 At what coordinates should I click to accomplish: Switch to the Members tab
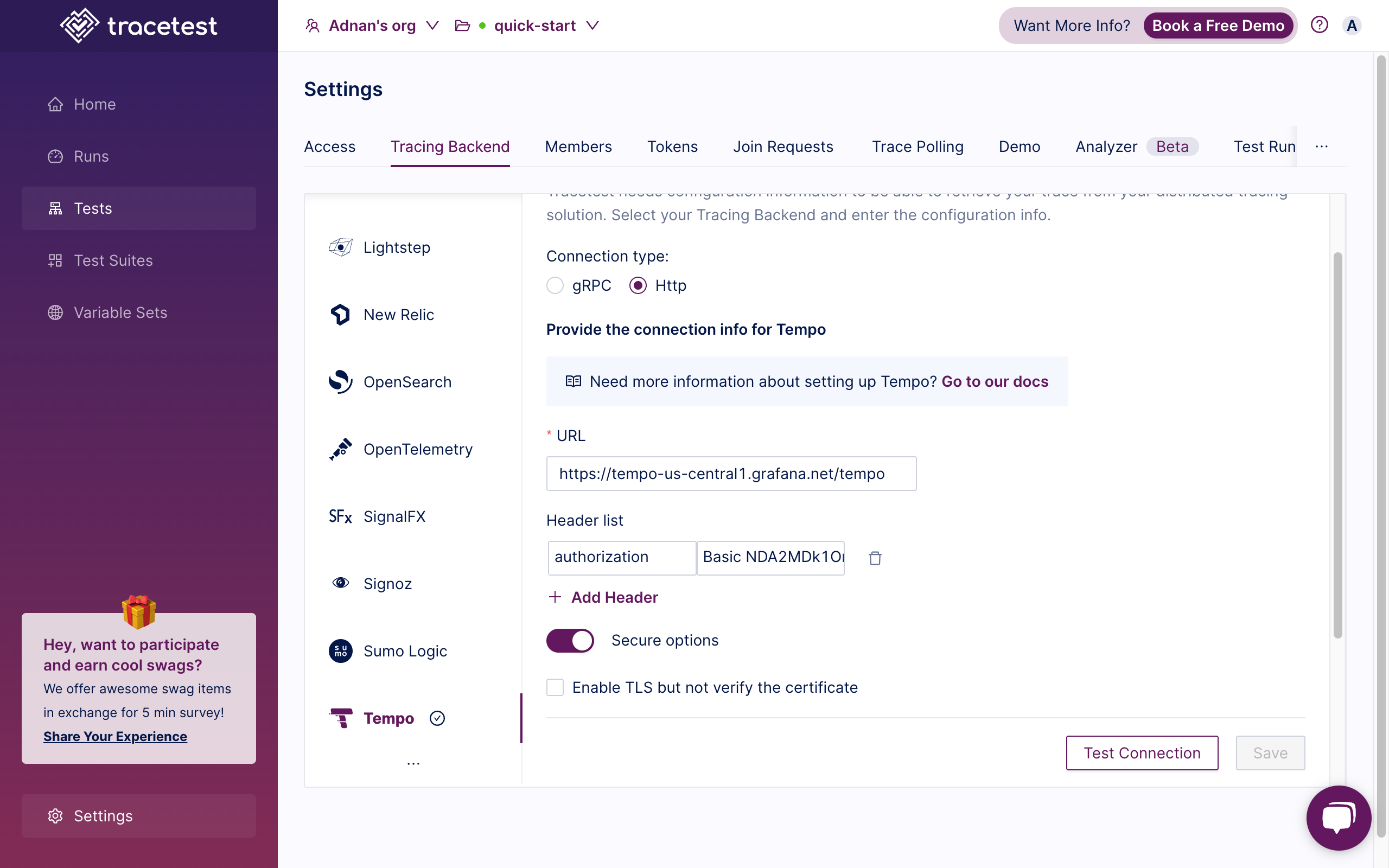(578, 146)
